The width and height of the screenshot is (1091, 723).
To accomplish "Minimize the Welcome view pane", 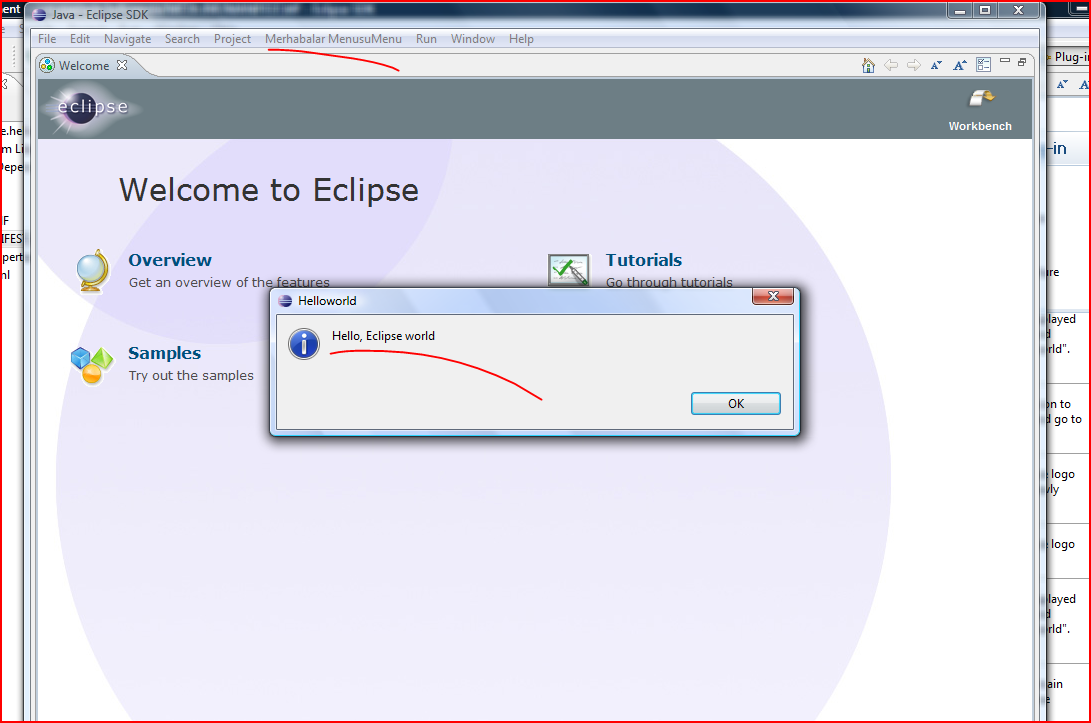I will pos(1005,61).
